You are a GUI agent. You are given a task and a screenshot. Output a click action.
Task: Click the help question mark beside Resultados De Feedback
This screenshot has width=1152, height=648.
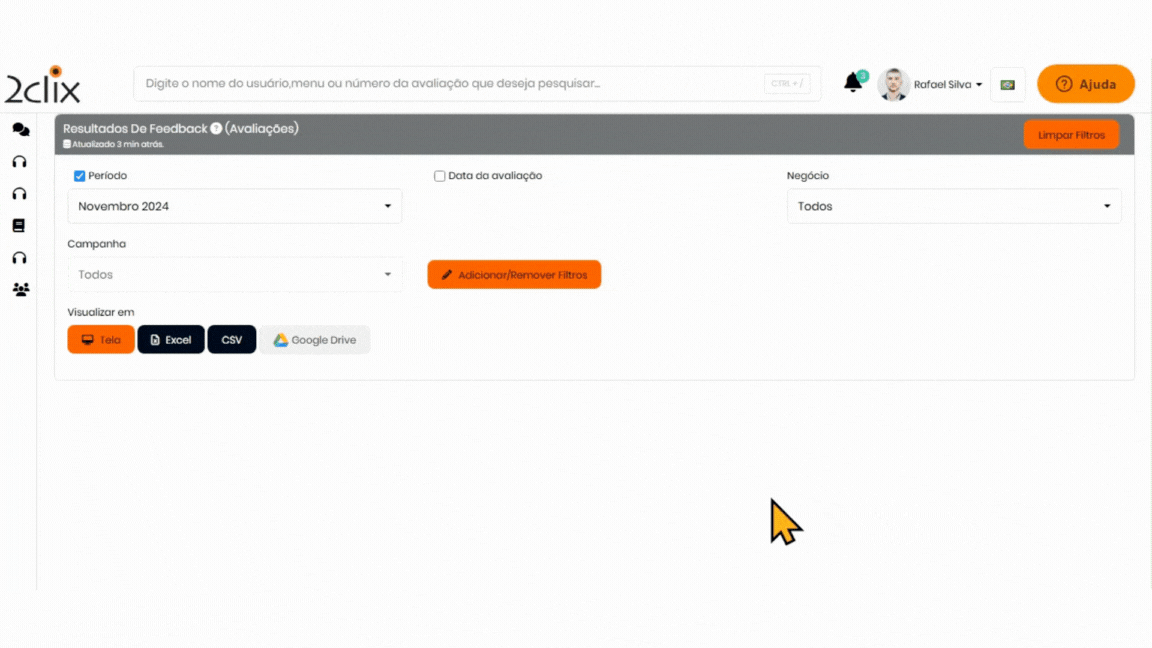click(216, 129)
